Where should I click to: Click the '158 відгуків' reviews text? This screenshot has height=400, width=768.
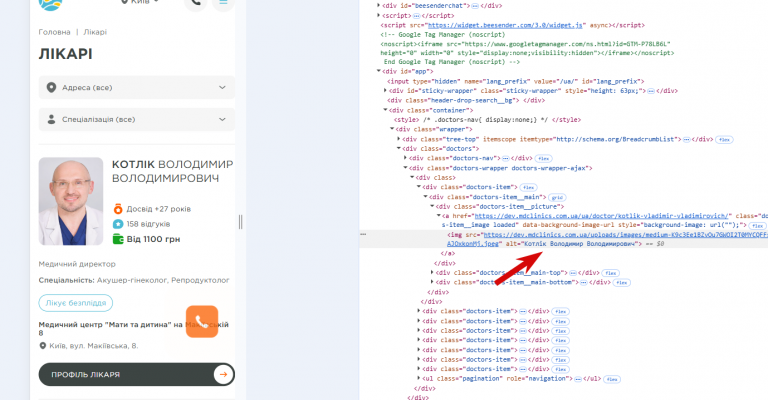[148, 224]
